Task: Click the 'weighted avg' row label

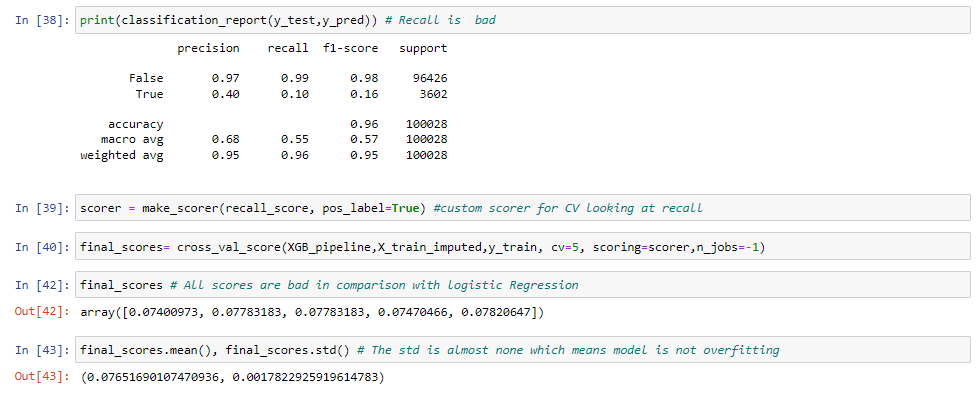Action: click(122, 156)
